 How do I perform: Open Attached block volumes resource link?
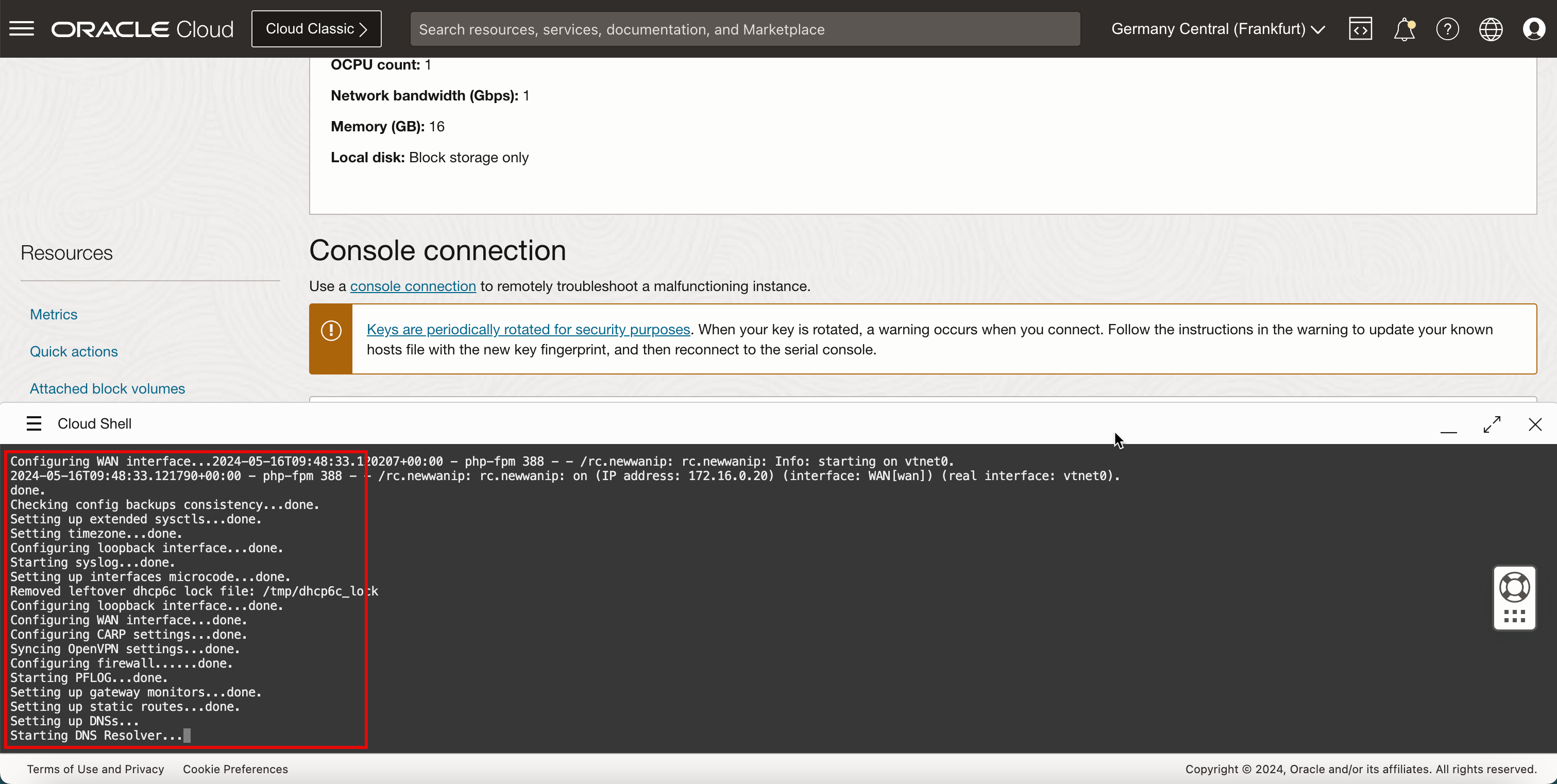click(108, 388)
